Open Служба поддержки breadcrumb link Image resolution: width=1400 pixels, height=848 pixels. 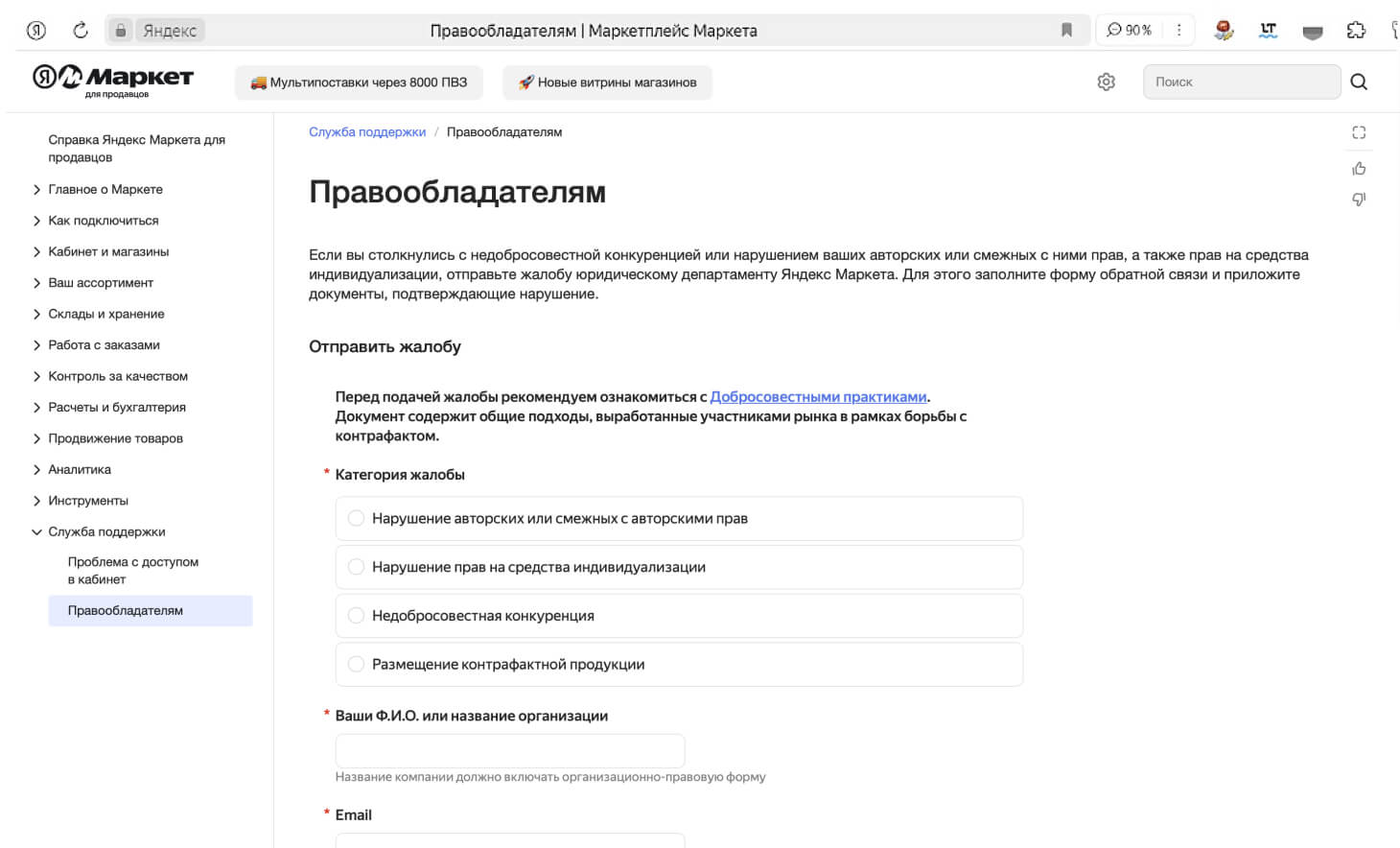[367, 132]
